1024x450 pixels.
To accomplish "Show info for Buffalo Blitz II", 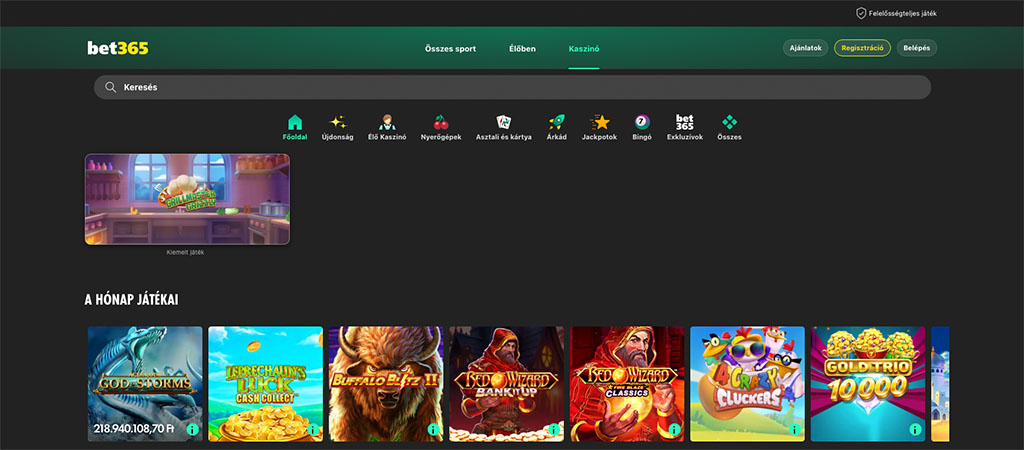I will [434, 429].
